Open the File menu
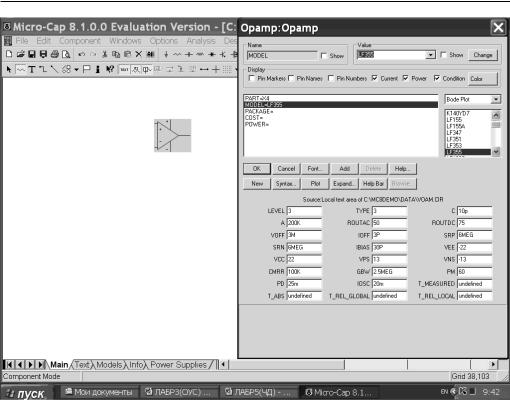This screenshot has width=510, height=400. coord(22,41)
